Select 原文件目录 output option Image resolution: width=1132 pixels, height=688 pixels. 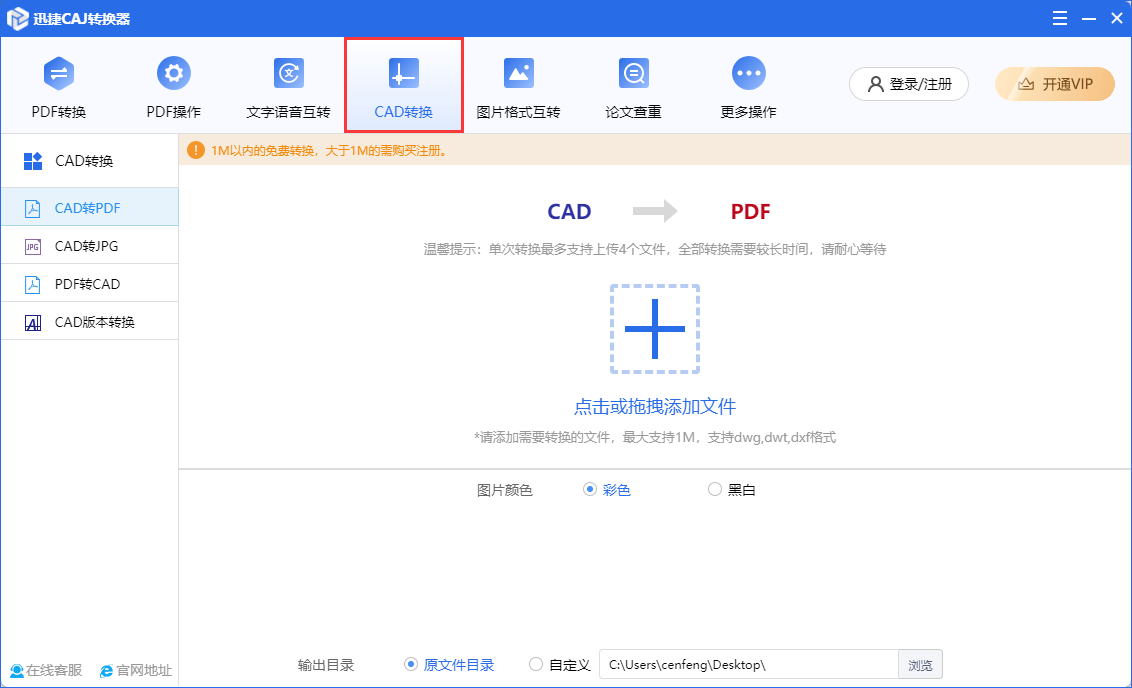click(x=411, y=665)
